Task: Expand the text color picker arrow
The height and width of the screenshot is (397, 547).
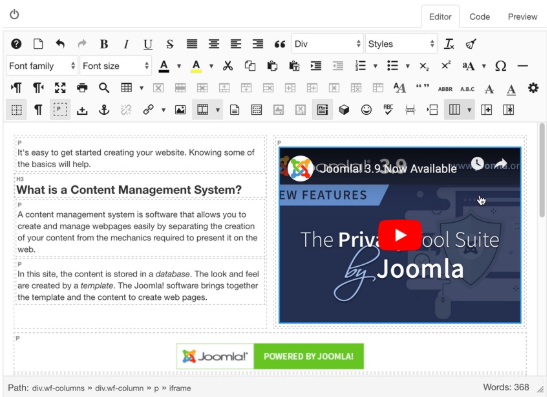Action: [179, 66]
